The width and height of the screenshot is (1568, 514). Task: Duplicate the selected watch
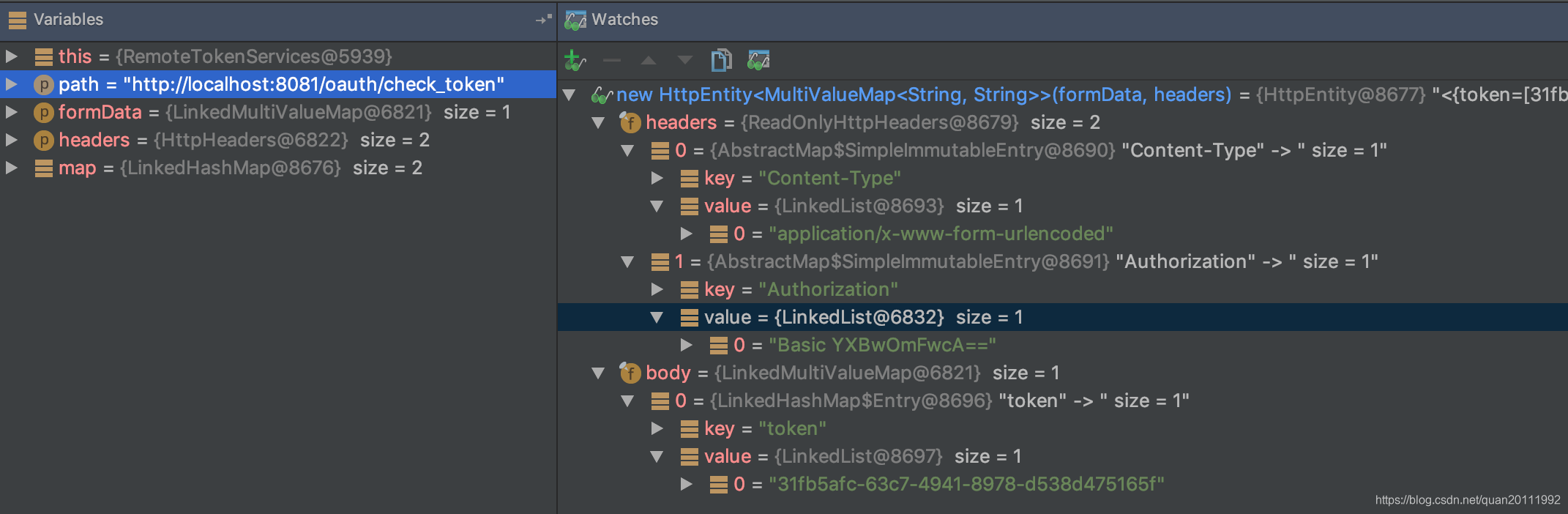pos(721,60)
